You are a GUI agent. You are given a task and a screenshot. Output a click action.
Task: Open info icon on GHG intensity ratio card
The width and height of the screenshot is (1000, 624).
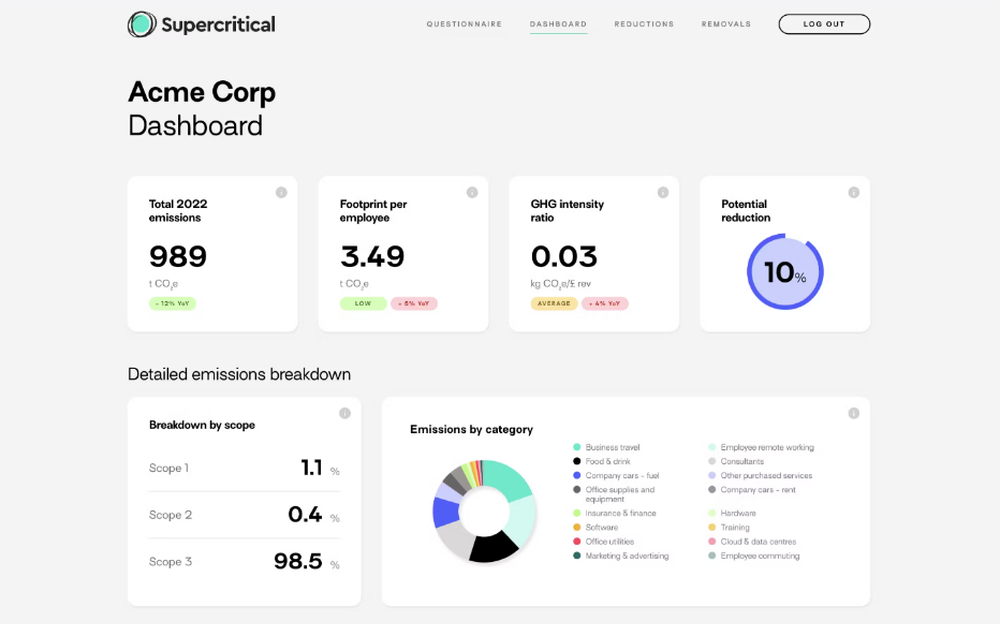663,192
